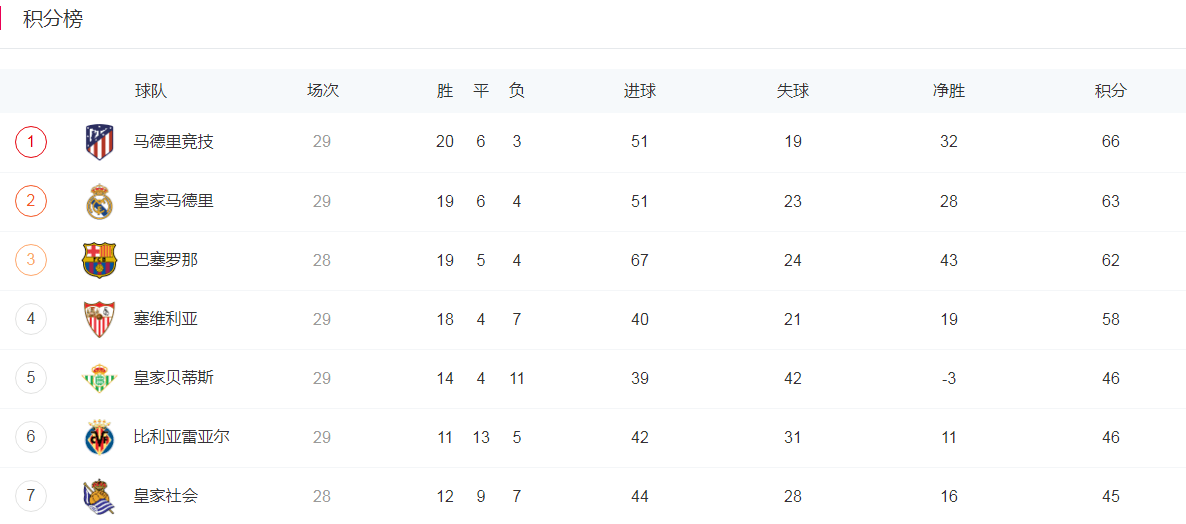The height and width of the screenshot is (524, 1186).
Task: Click the Atlético Madrid club crest
Action: coord(99,142)
